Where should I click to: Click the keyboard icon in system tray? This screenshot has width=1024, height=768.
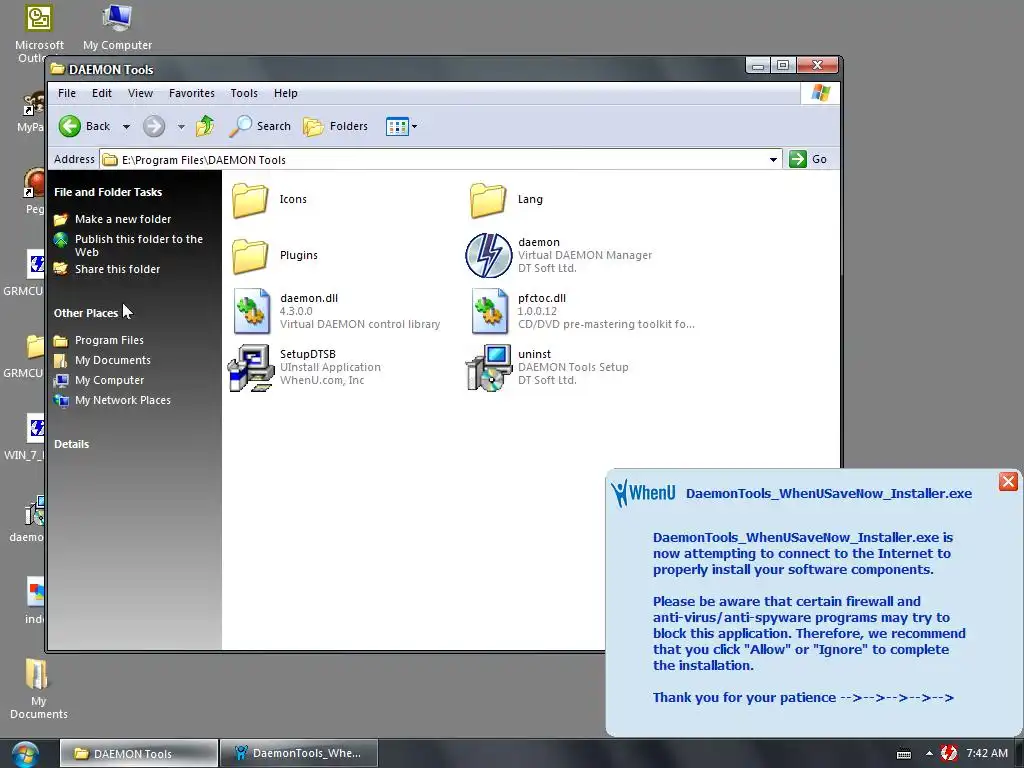pyautogui.click(x=904, y=754)
